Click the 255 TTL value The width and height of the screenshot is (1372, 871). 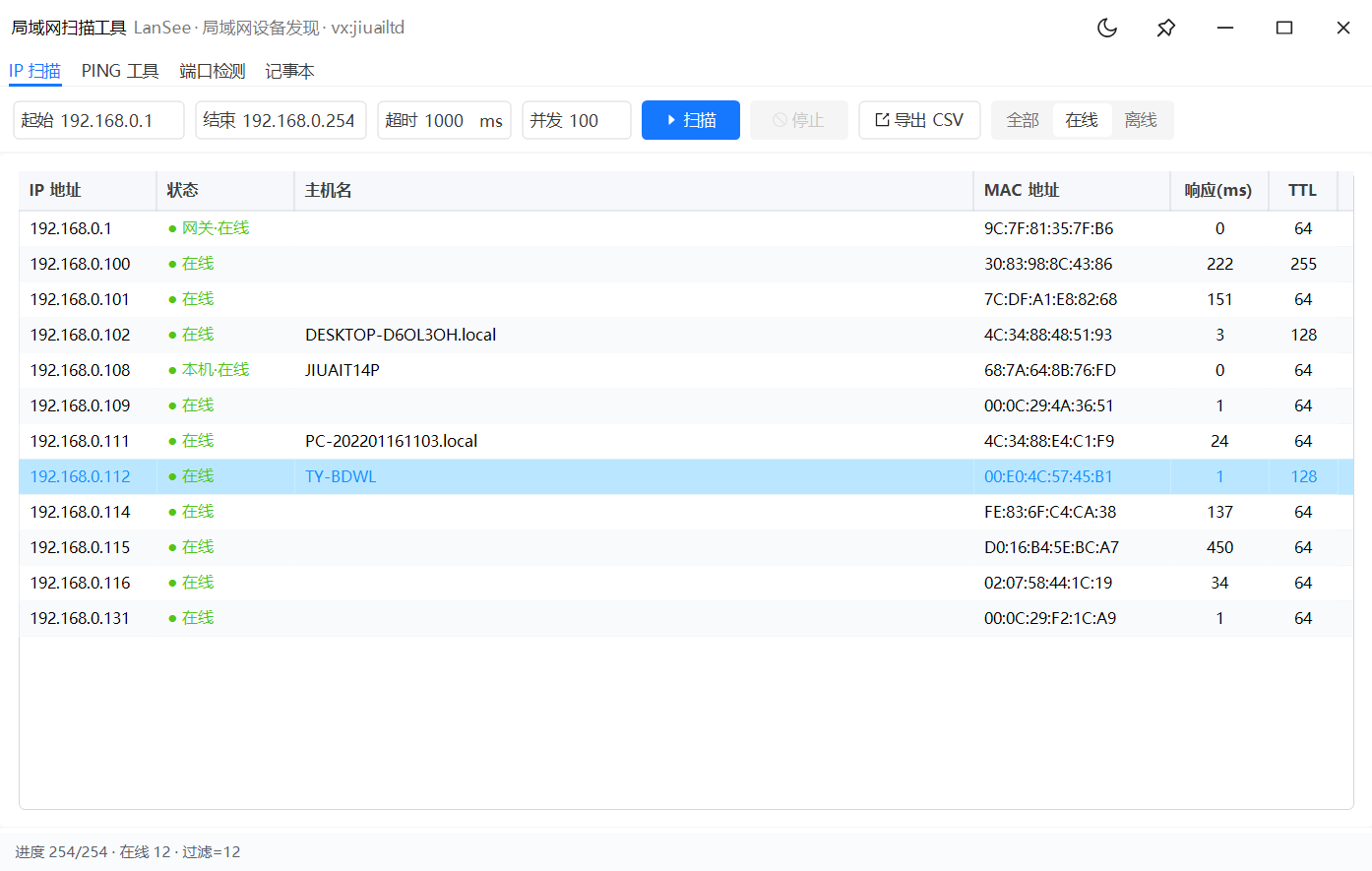[x=1303, y=264]
